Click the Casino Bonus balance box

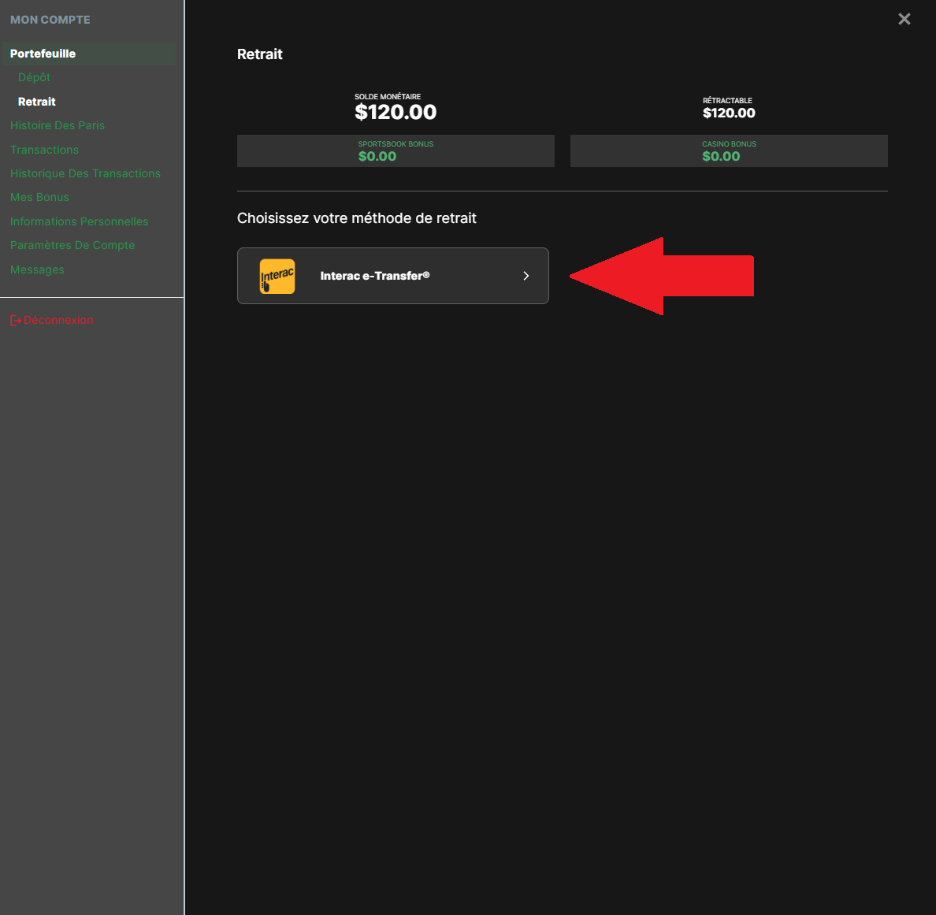pyautogui.click(x=728, y=151)
